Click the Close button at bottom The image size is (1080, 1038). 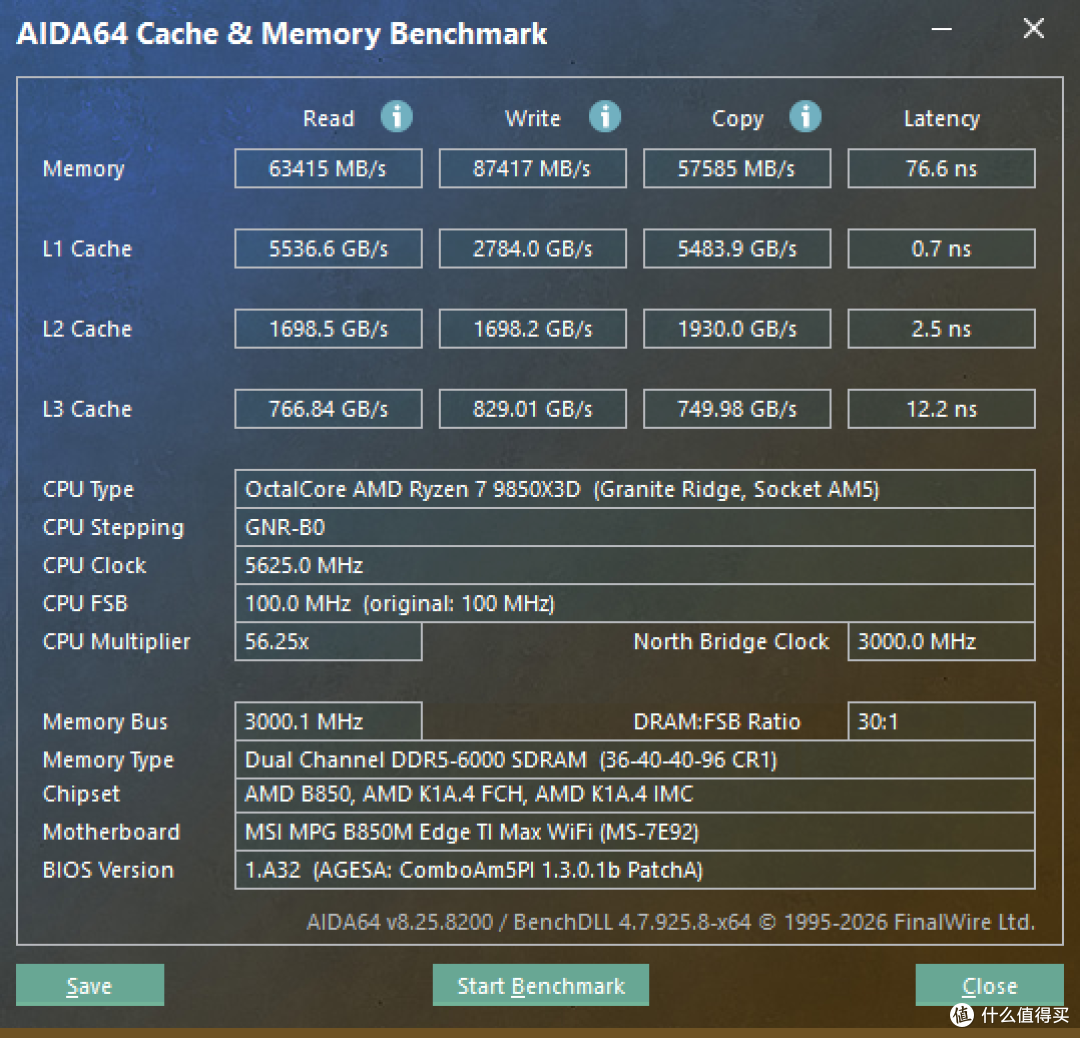(x=989, y=985)
